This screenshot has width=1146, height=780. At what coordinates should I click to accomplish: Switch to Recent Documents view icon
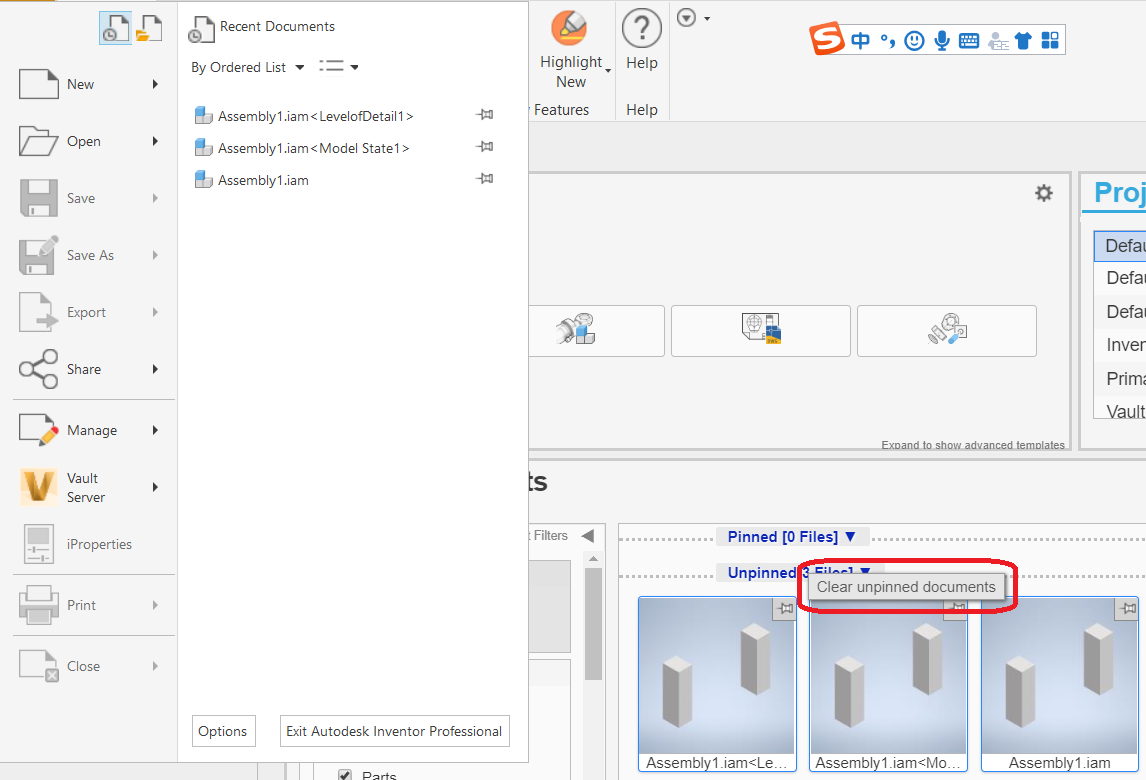coord(115,28)
